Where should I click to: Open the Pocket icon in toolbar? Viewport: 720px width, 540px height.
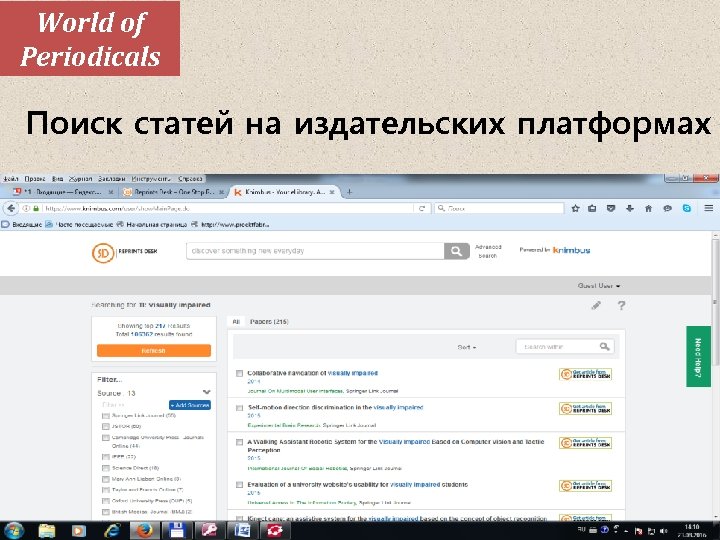(611, 208)
